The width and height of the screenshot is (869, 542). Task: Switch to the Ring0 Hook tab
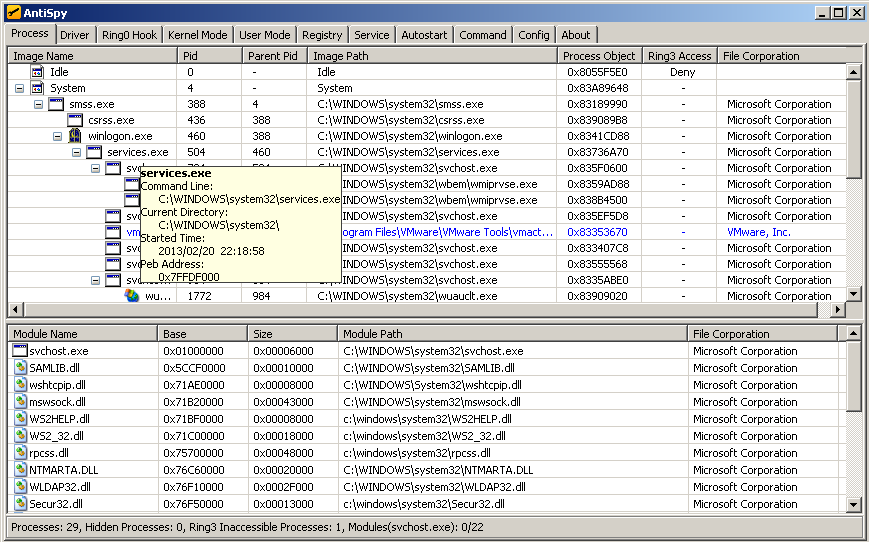click(129, 35)
